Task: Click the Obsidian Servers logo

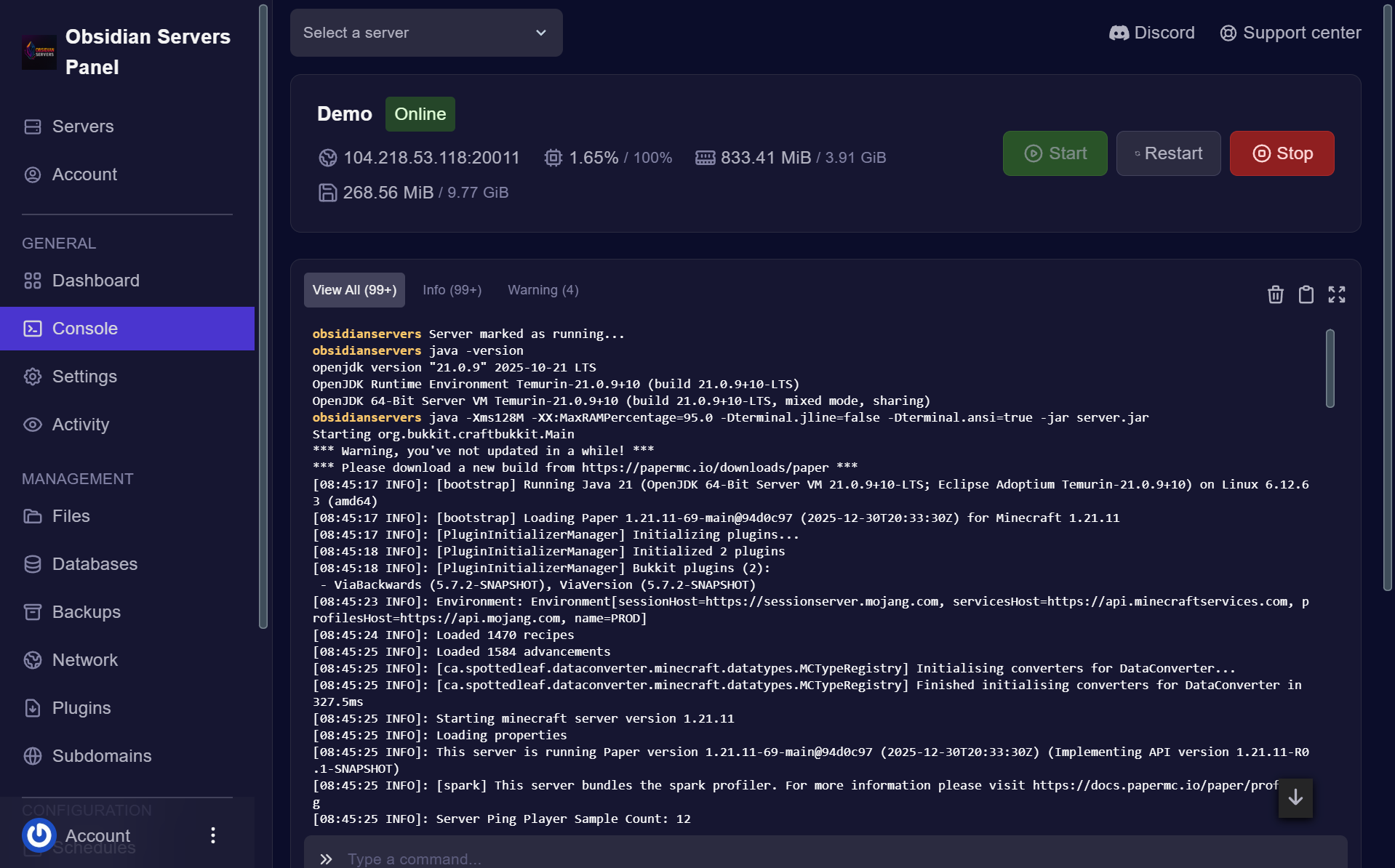Action: 39,52
